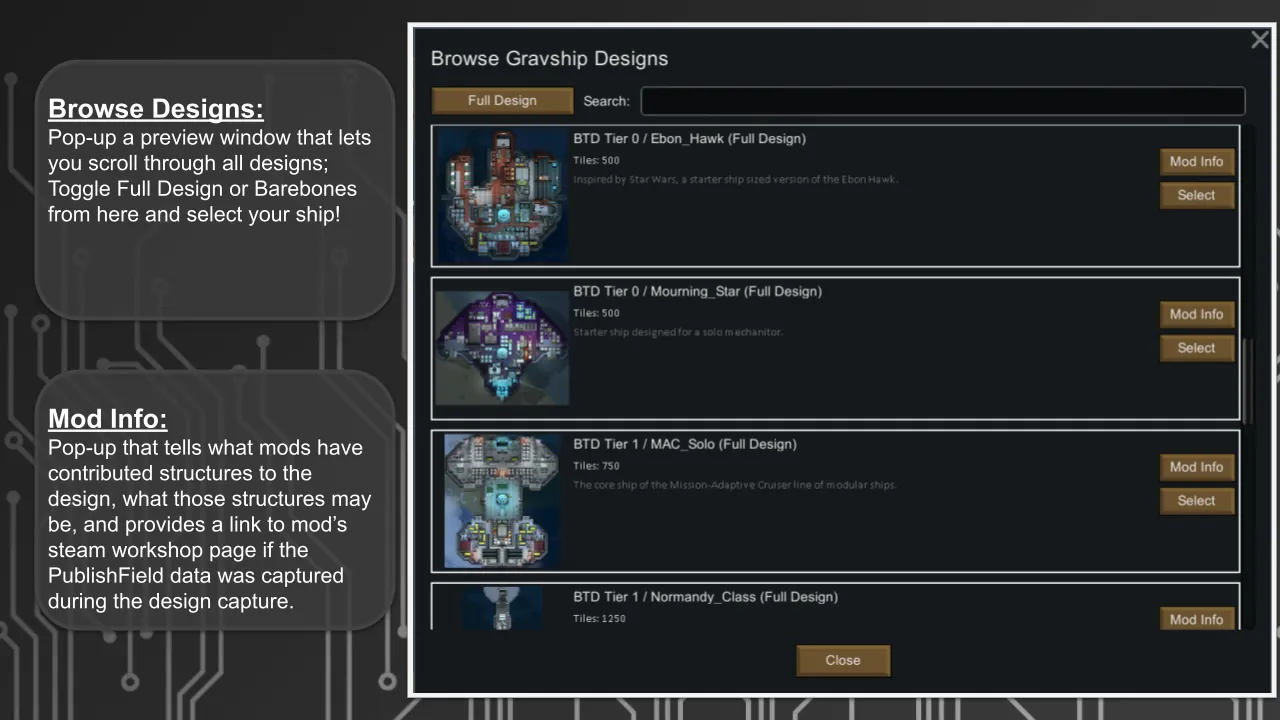Click the BTD Tier 1 / Normandy_Class title
Viewport: 1280px width, 720px height.
pos(705,597)
